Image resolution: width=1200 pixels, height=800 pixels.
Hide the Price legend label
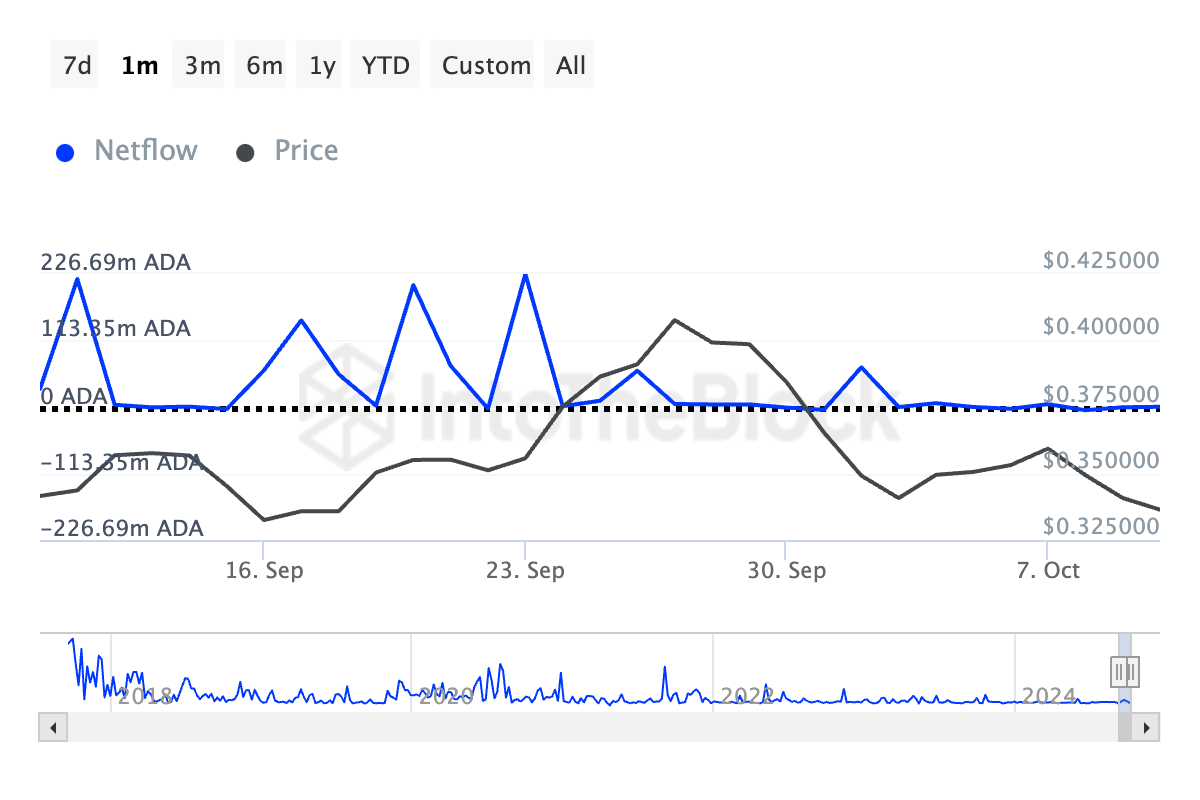[306, 151]
